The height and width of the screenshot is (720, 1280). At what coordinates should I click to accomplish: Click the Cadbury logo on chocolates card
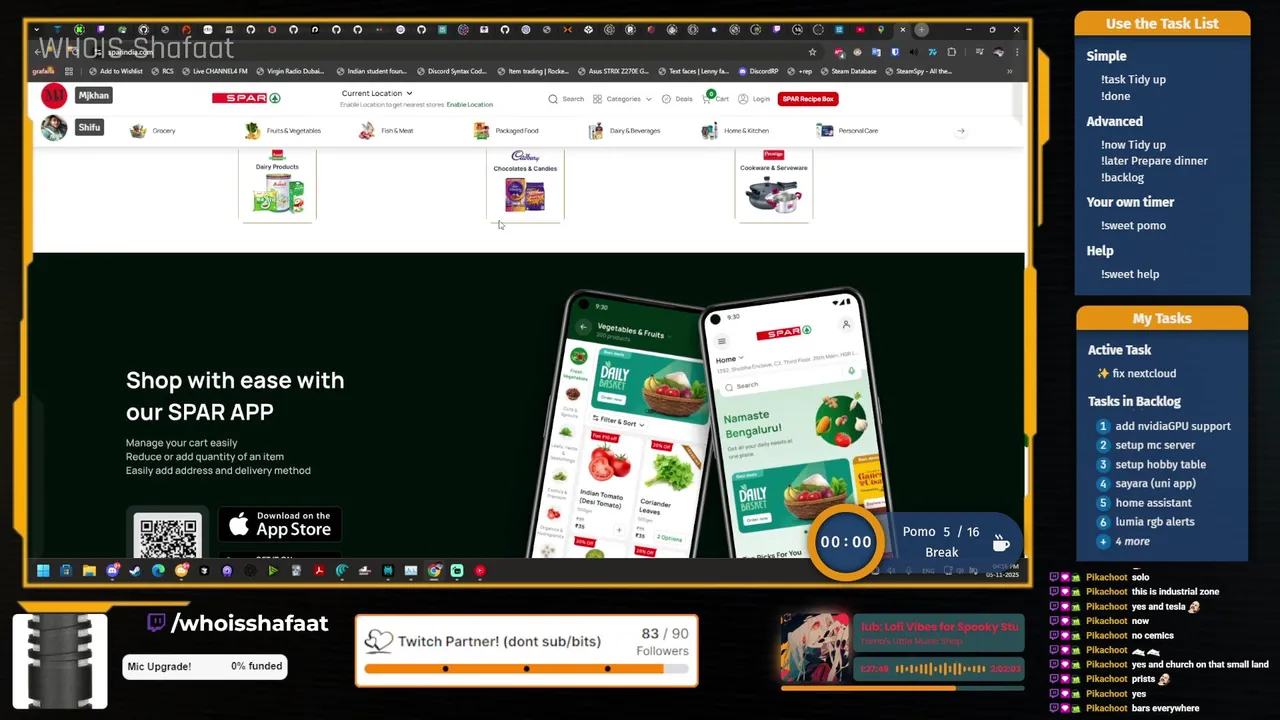pyautogui.click(x=525, y=156)
